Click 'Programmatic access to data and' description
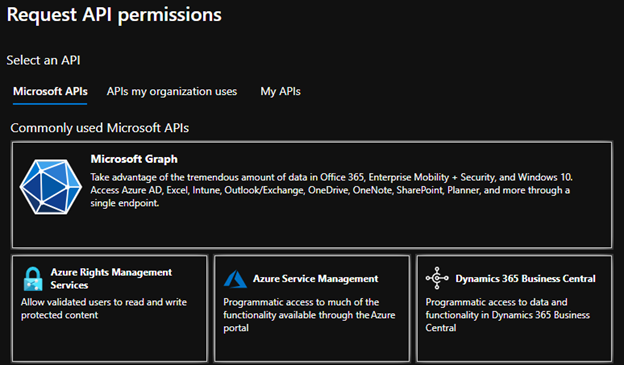The height and width of the screenshot is (365, 624). tap(508, 315)
